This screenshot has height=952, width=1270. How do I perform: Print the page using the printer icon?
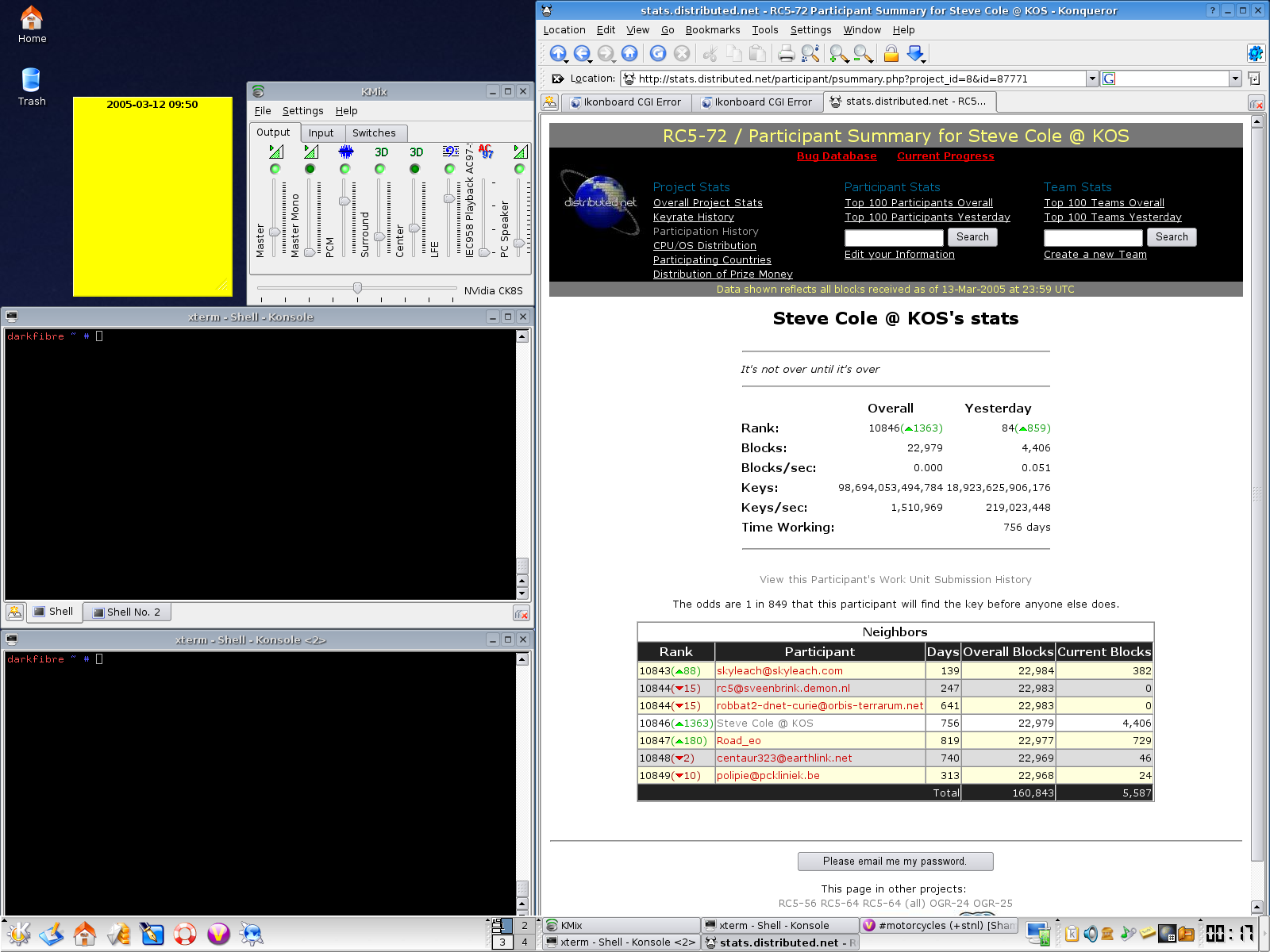787,53
